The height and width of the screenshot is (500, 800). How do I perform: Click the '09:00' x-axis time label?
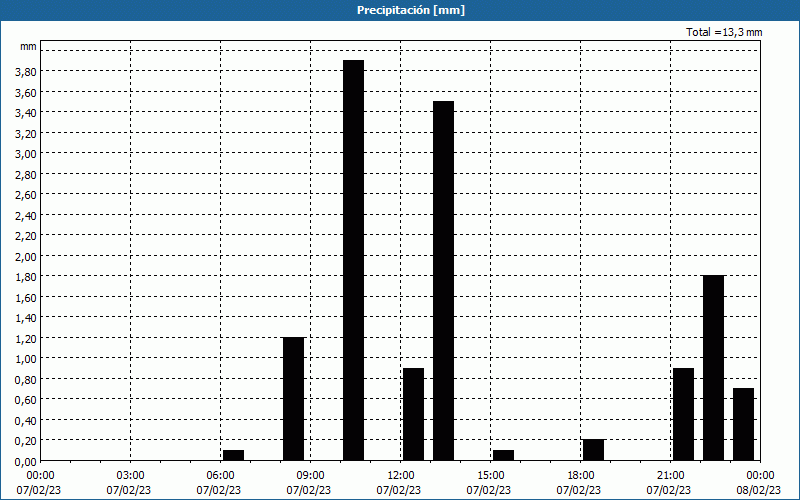(311, 476)
